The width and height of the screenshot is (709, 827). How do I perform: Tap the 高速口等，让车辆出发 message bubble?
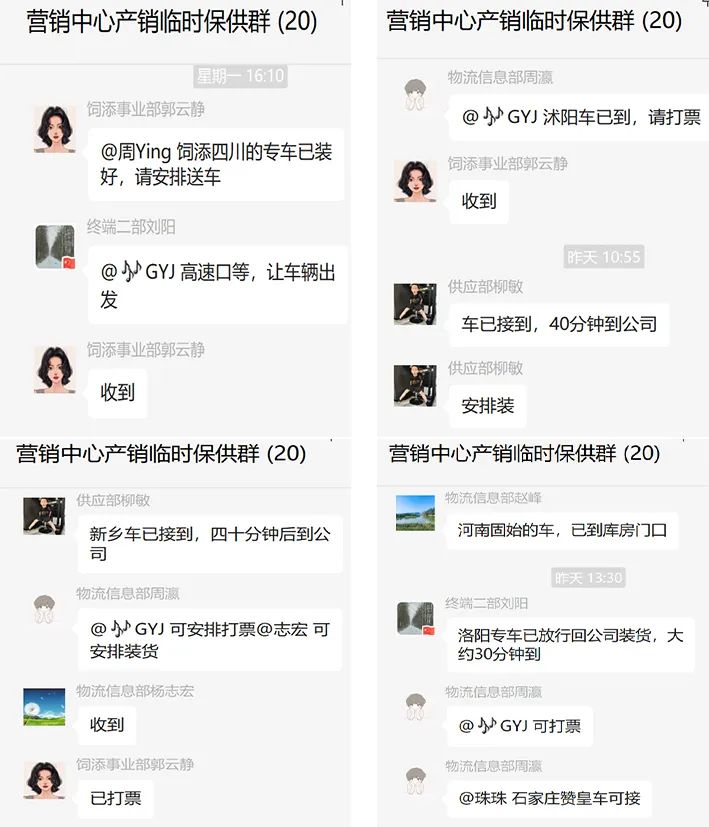[x=217, y=285]
